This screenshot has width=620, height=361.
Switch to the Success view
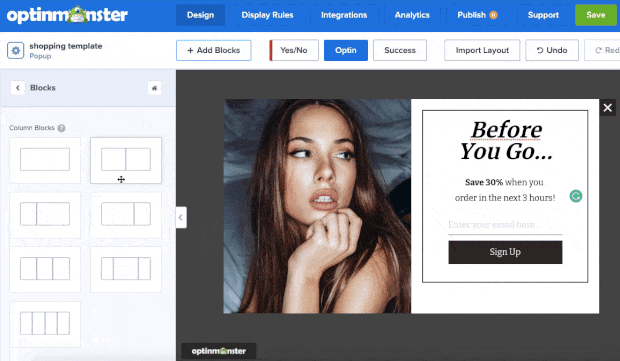click(x=400, y=50)
